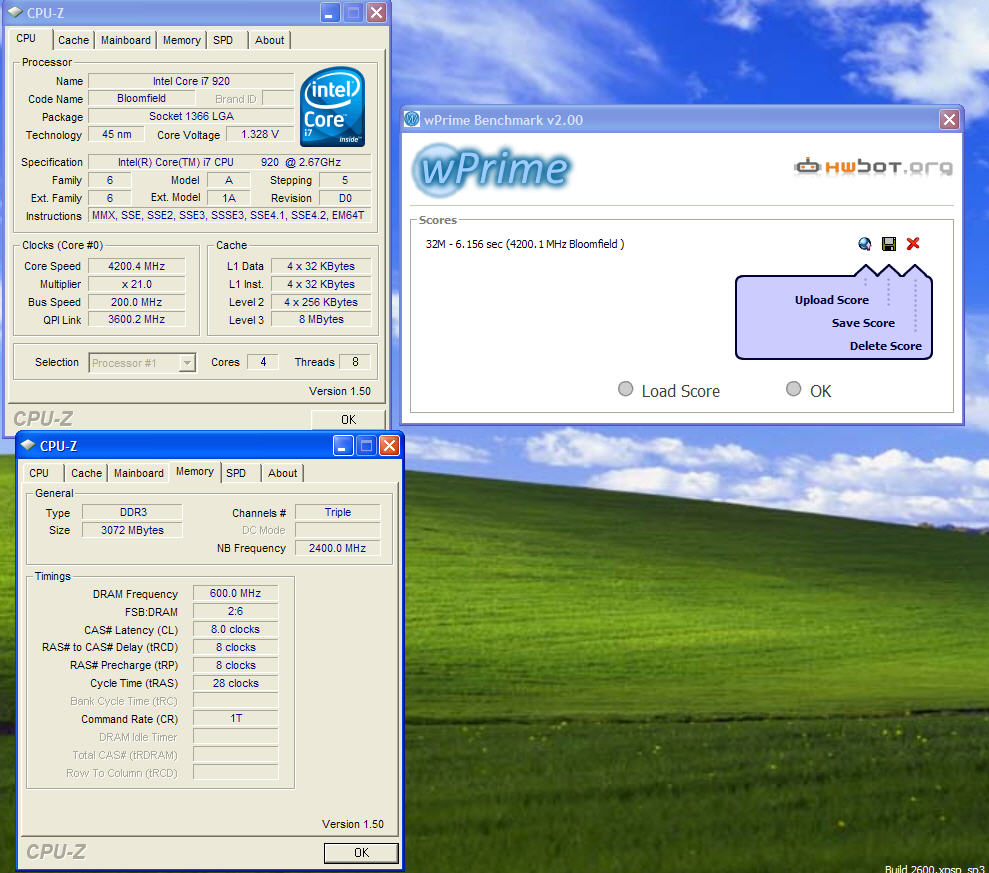The width and height of the screenshot is (989, 873).
Task: Click the Package value Socket 1366 LGA
Action: [191, 116]
